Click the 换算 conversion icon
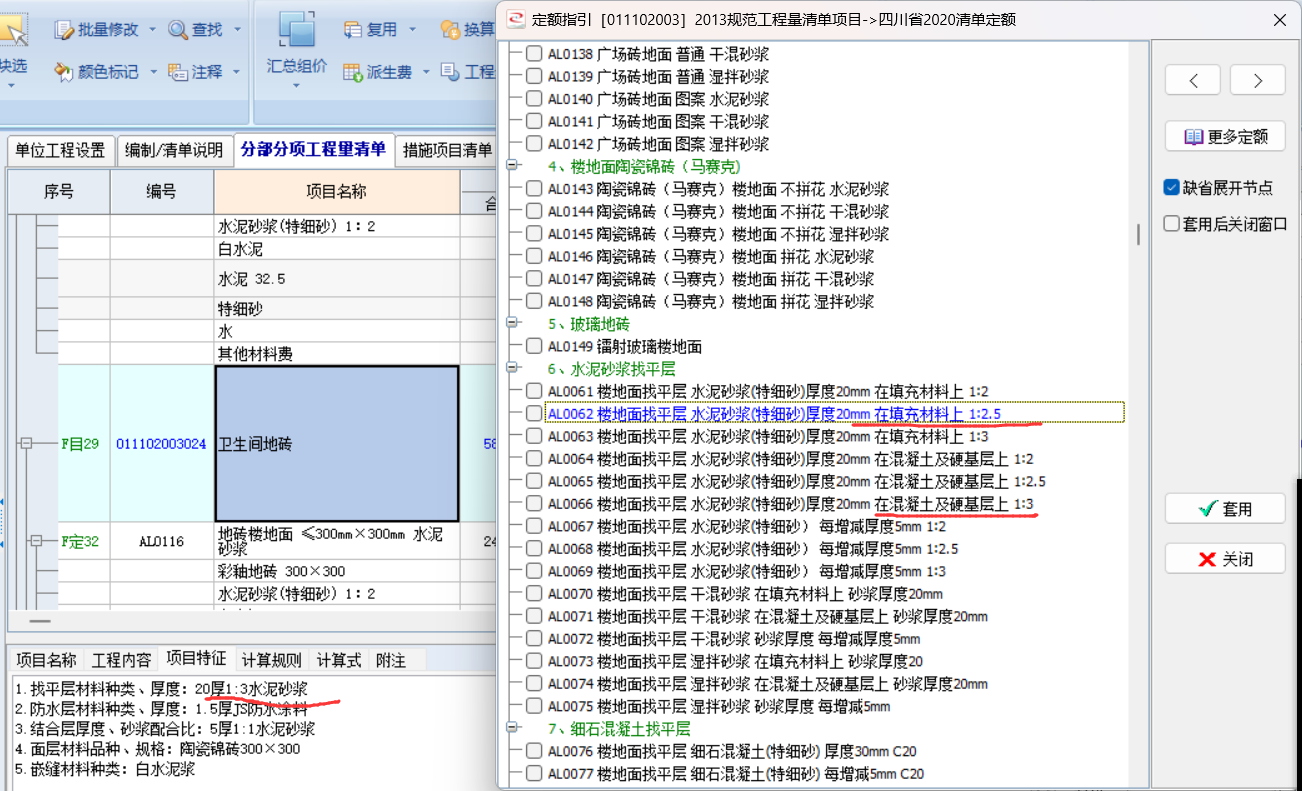 [x=450, y=30]
